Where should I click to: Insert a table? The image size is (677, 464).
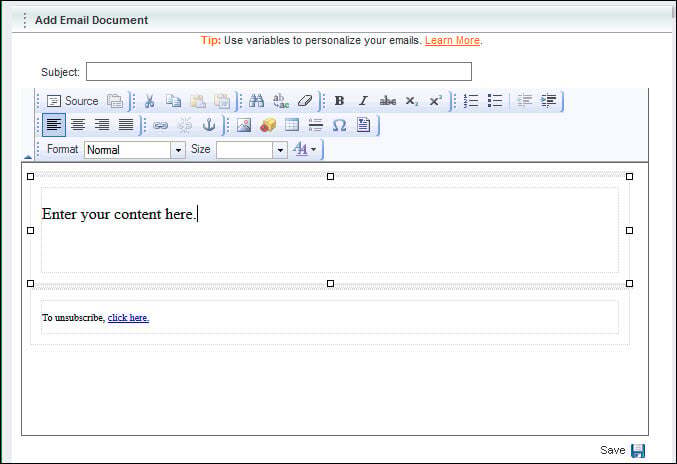tap(292, 125)
